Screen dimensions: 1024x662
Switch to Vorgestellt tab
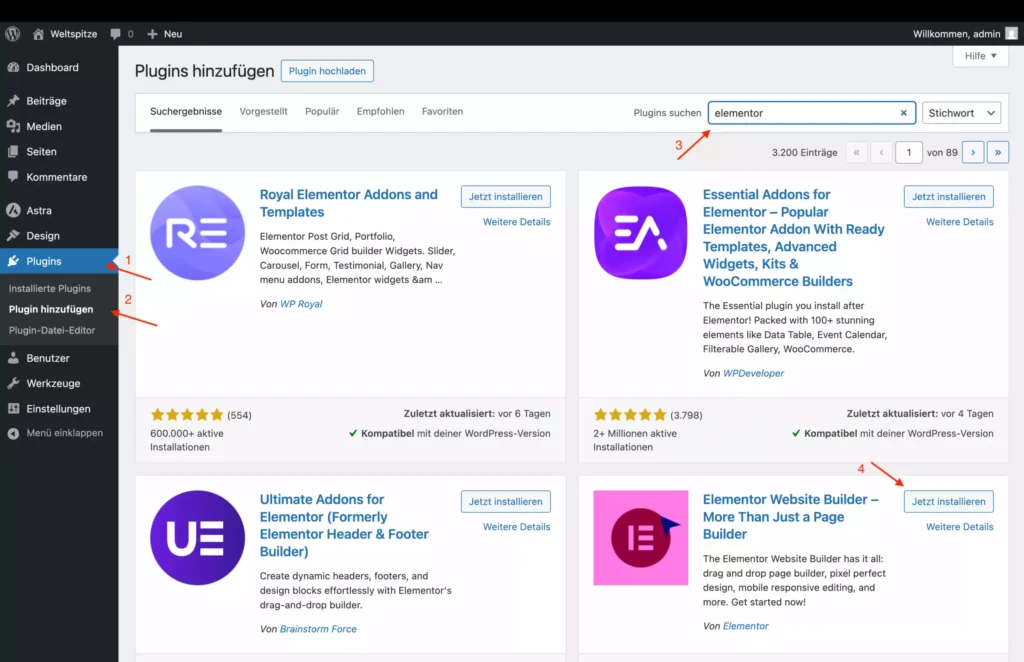click(x=263, y=112)
